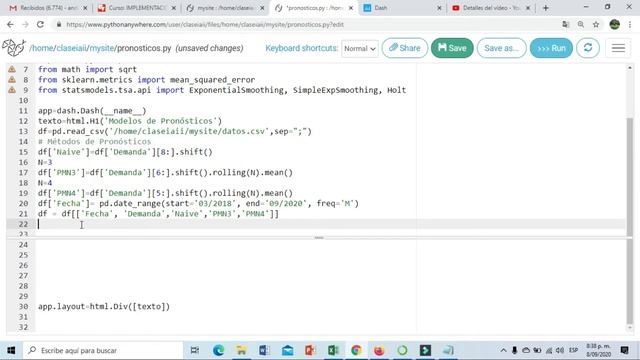Click the editor console splitter handle
This screenshot has height=360, width=640.
[x=319, y=238]
